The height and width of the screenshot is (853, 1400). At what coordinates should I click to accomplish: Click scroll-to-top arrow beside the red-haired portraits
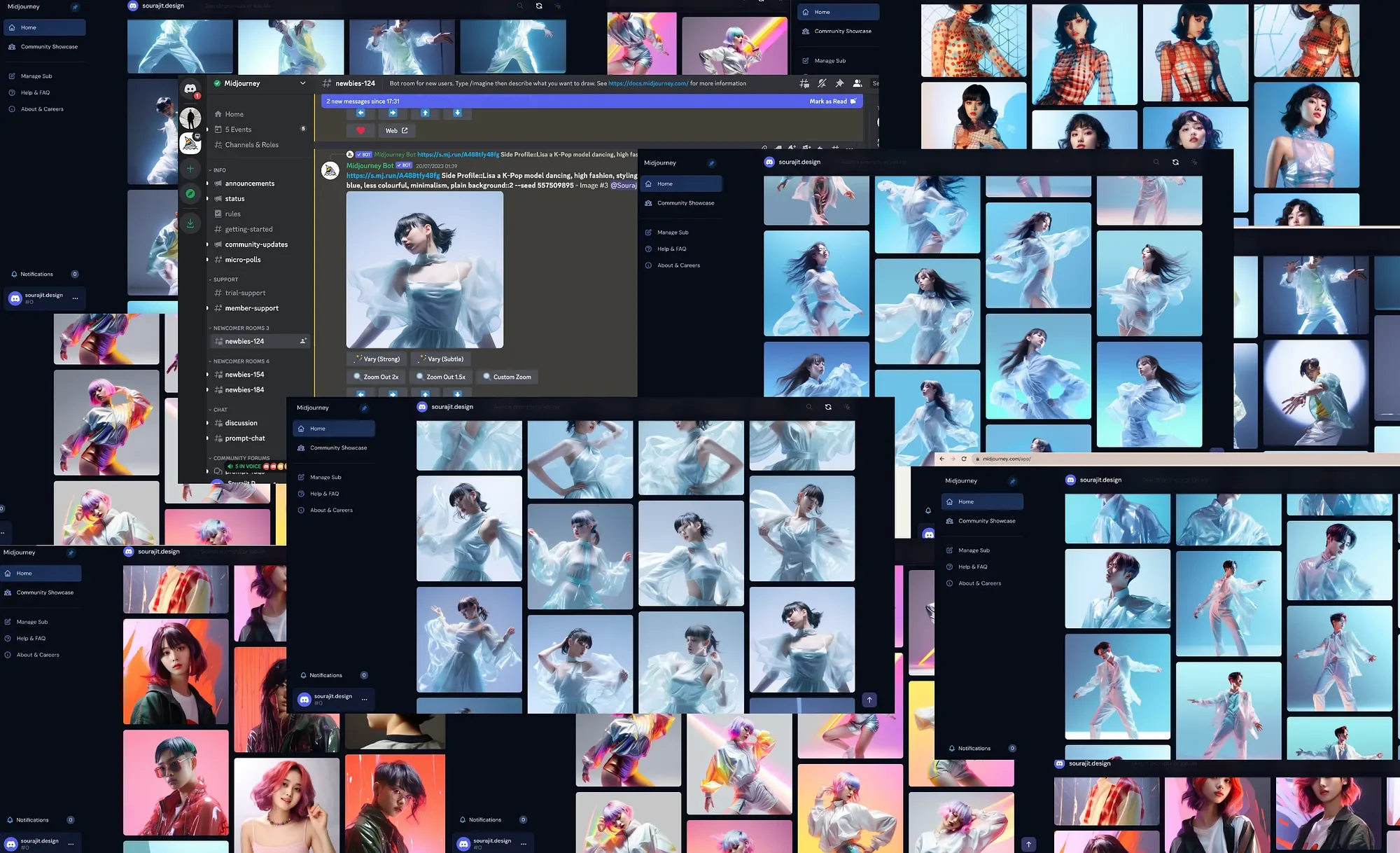[x=1028, y=844]
